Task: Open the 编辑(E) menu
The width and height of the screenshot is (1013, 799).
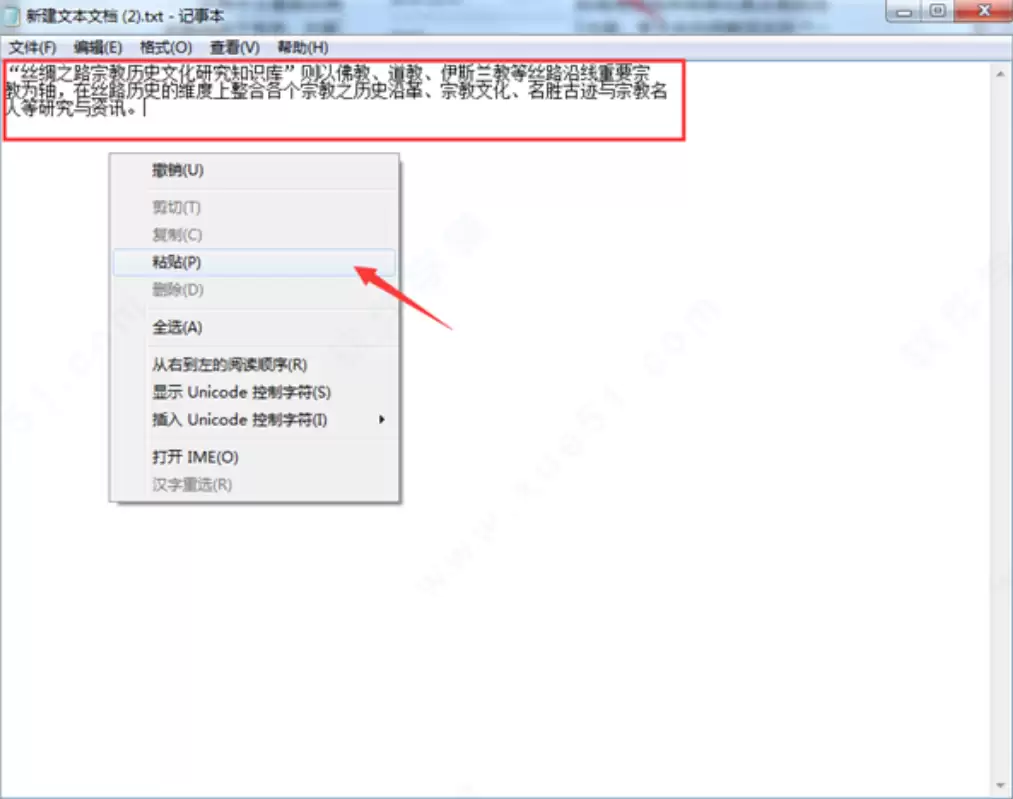Action: (97, 47)
